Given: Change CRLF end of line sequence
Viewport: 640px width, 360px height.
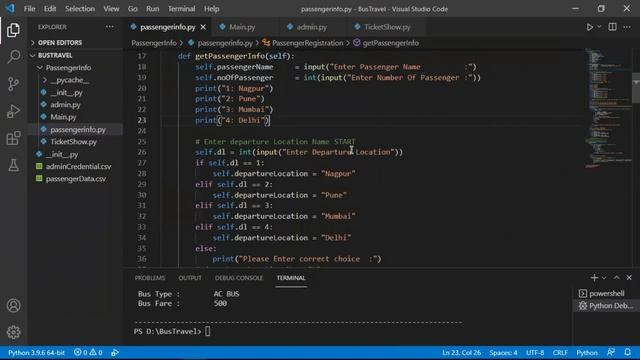Looking at the screenshot, I should (560, 352).
